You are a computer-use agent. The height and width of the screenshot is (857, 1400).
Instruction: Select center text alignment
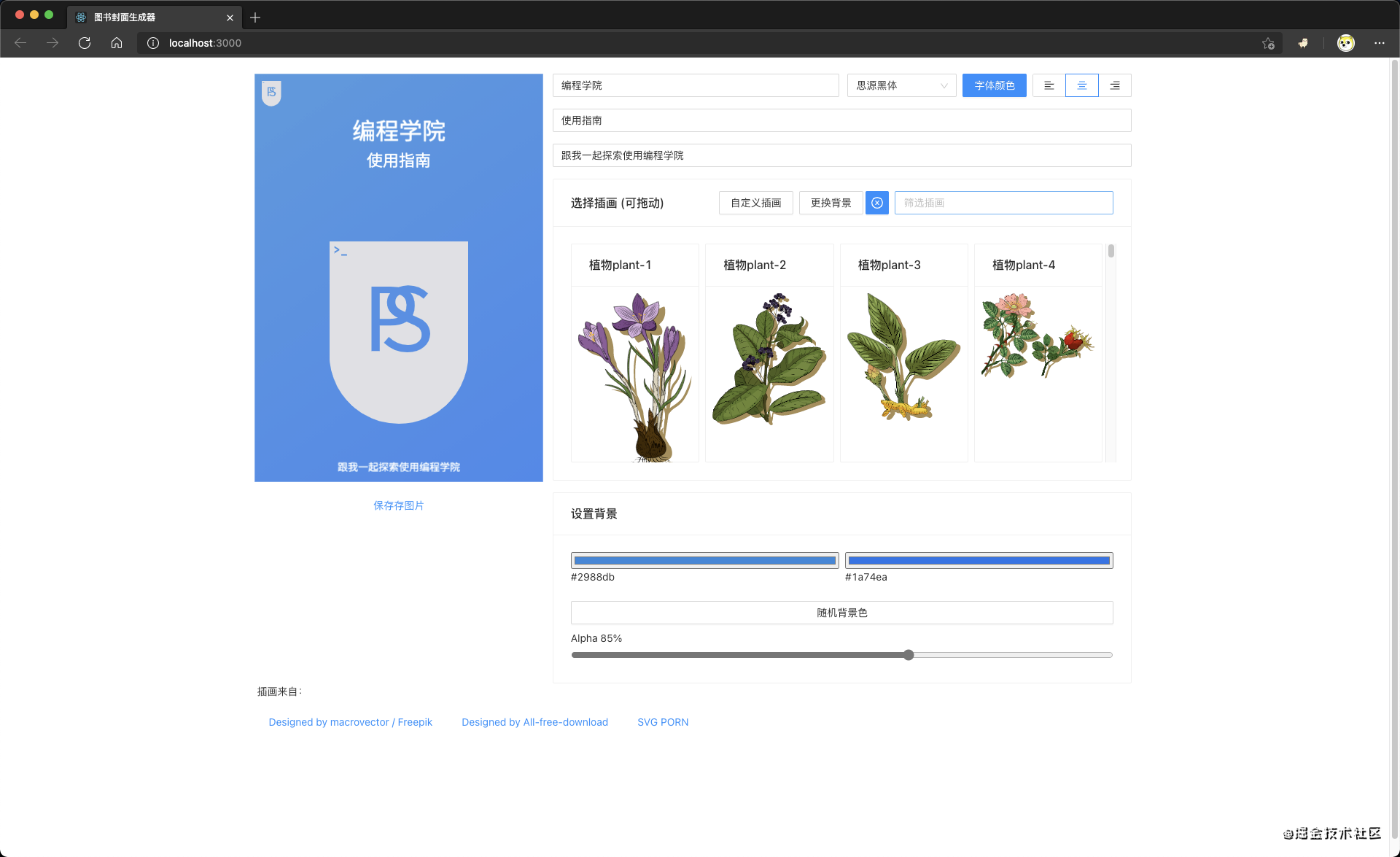click(x=1081, y=85)
